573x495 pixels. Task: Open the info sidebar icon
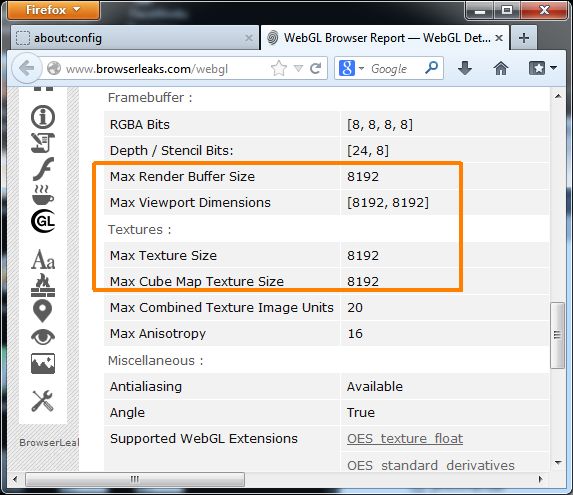click(43, 117)
